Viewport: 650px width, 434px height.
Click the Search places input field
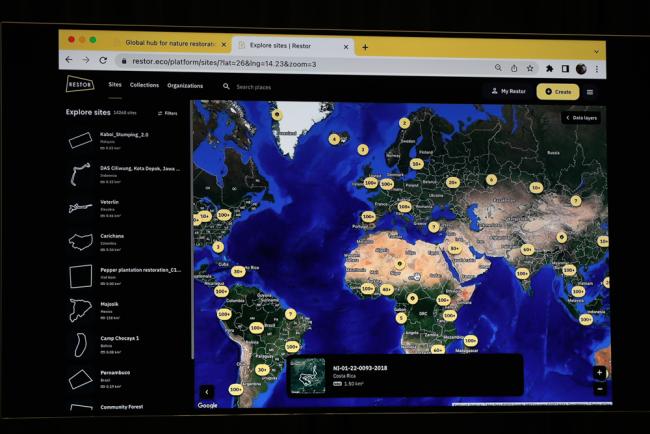point(254,87)
